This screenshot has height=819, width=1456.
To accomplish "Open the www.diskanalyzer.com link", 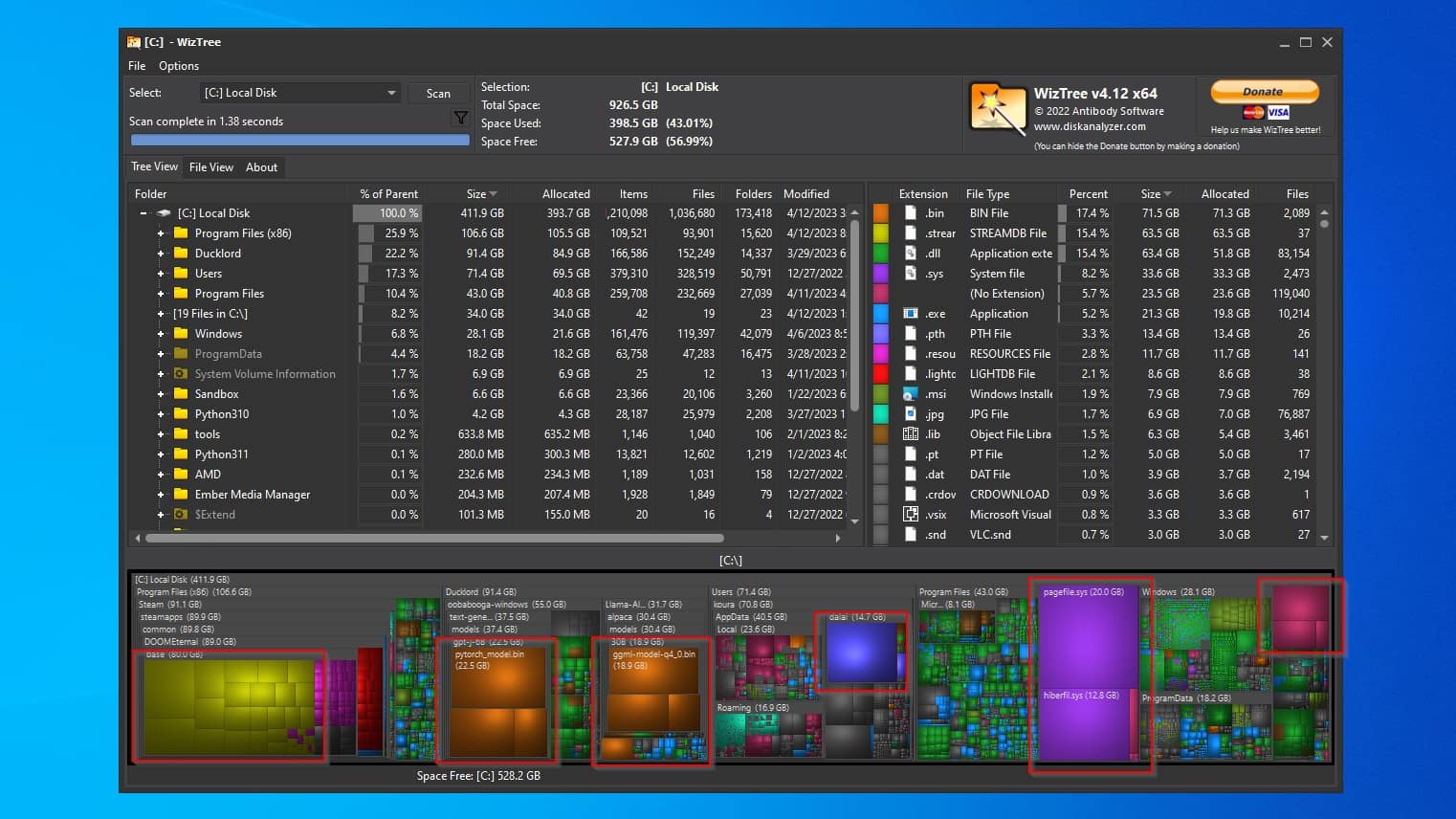I will tap(1090, 126).
